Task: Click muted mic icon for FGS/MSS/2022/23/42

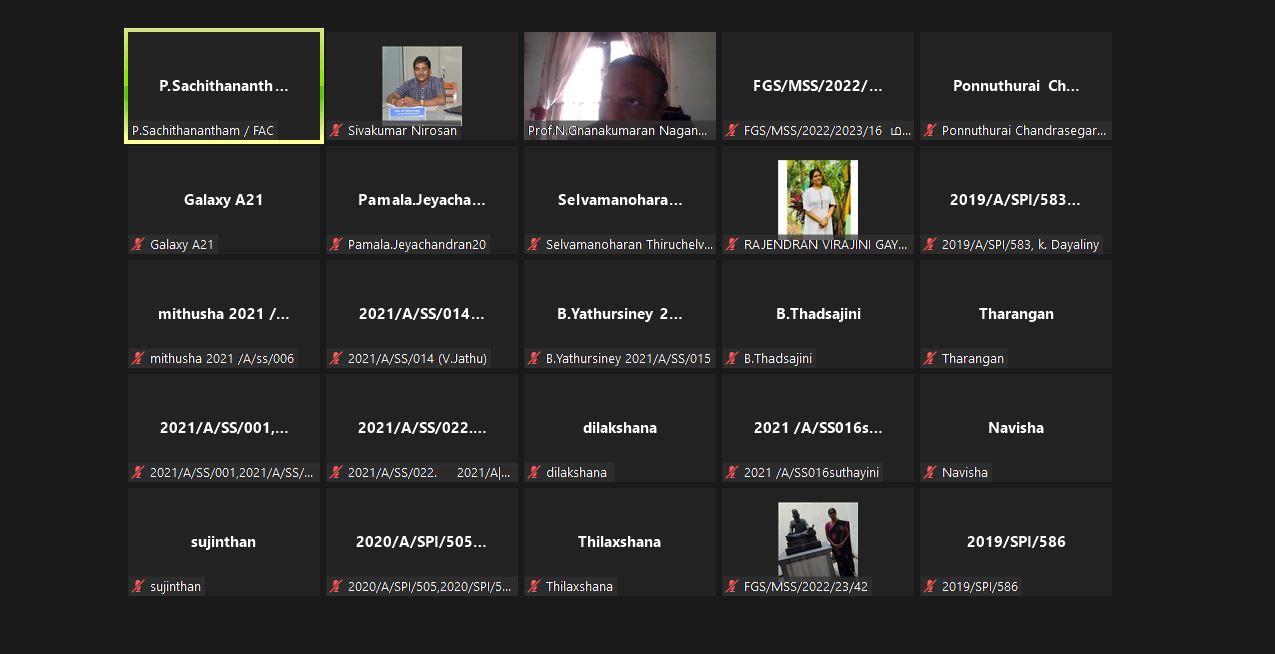Action: [x=733, y=587]
